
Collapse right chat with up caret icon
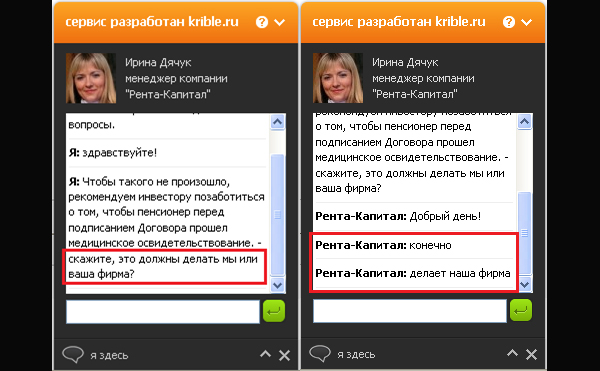[x=512, y=353]
